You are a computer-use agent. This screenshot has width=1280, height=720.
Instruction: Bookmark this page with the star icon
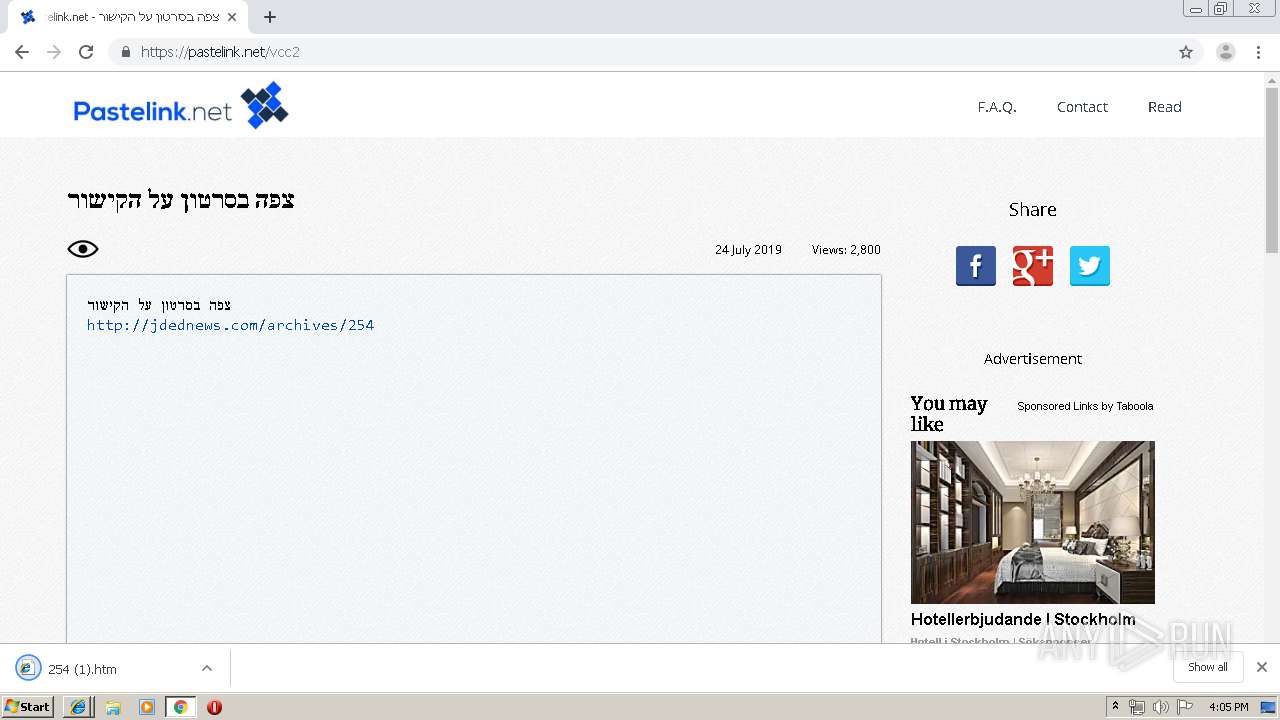[x=1186, y=52]
